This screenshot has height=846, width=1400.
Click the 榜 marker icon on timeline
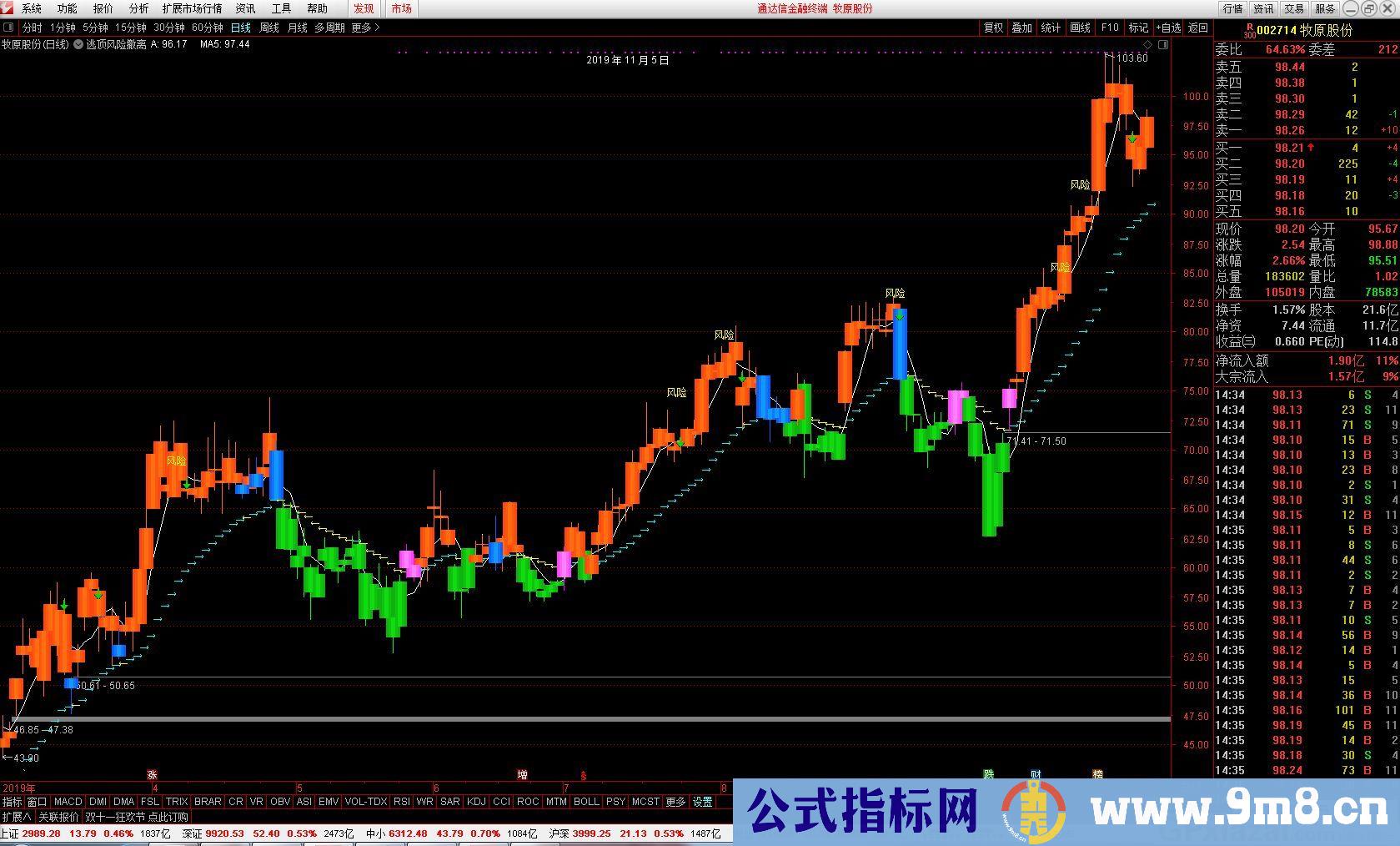[x=1097, y=774]
